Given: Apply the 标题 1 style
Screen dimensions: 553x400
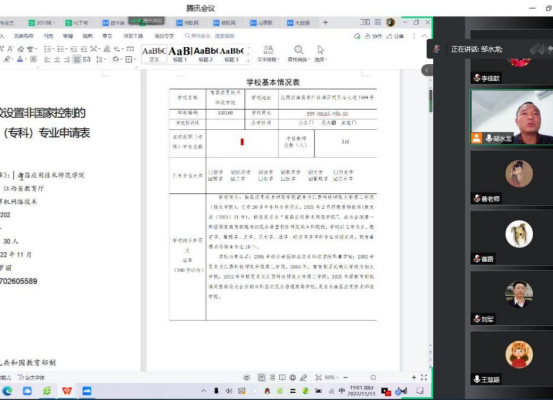Looking at the screenshot, I should [x=180, y=54].
